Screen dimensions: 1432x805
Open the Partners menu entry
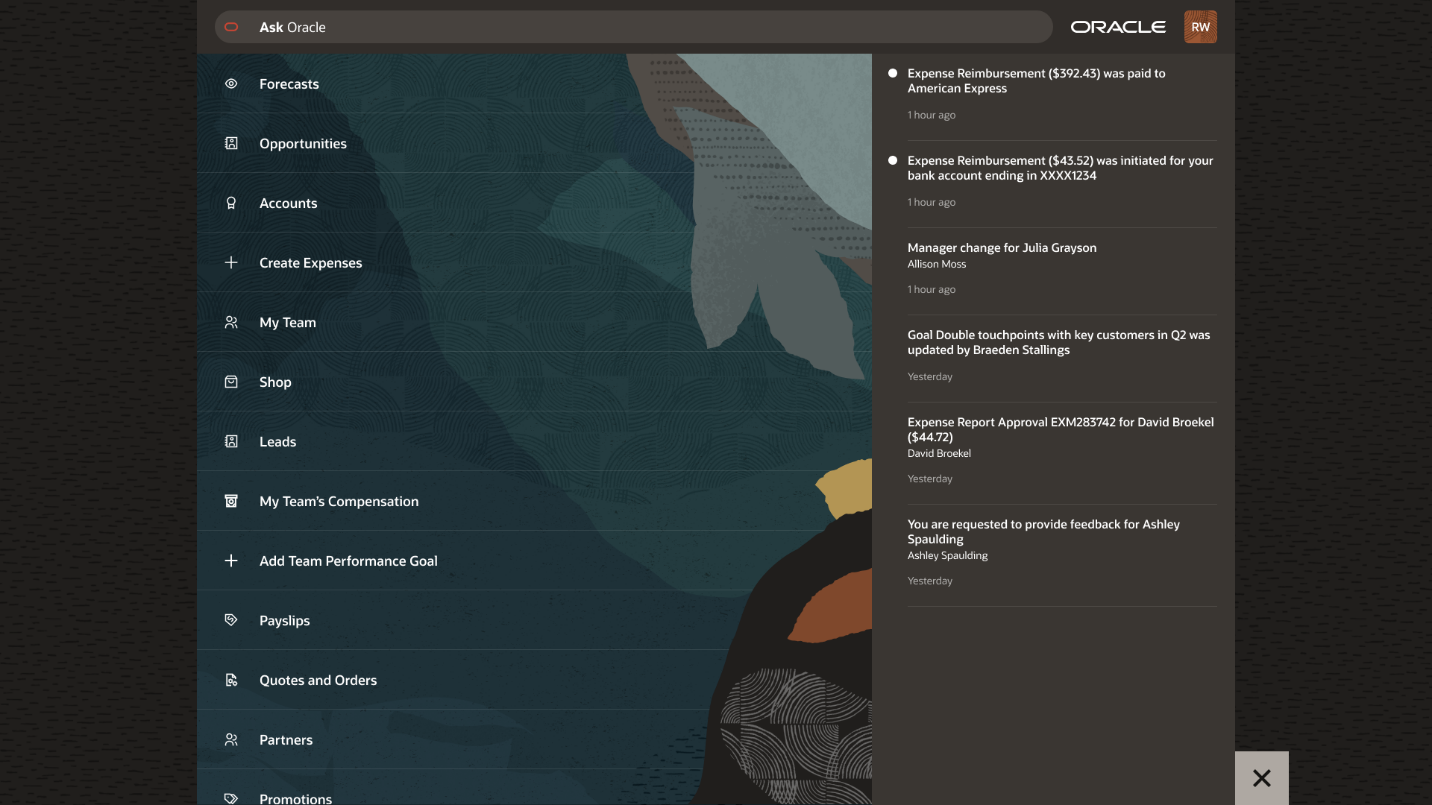tap(286, 739)
